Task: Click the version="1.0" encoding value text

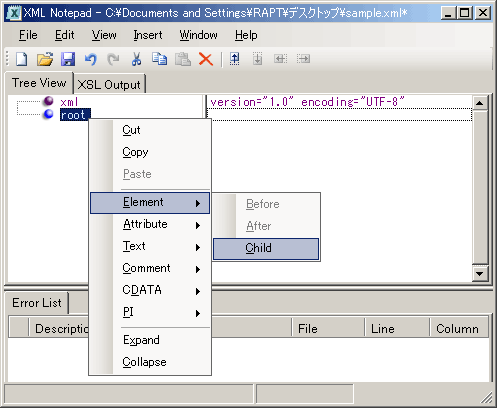Action: point(307,102)
